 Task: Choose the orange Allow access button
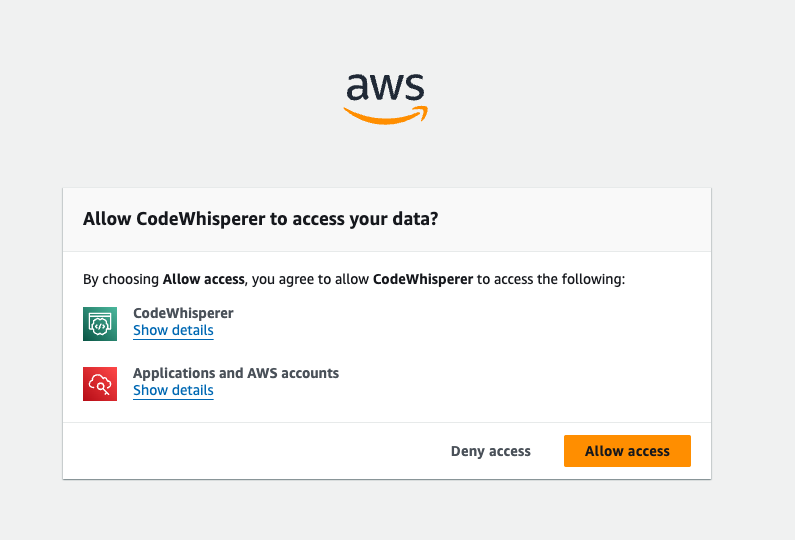(627, 451)
